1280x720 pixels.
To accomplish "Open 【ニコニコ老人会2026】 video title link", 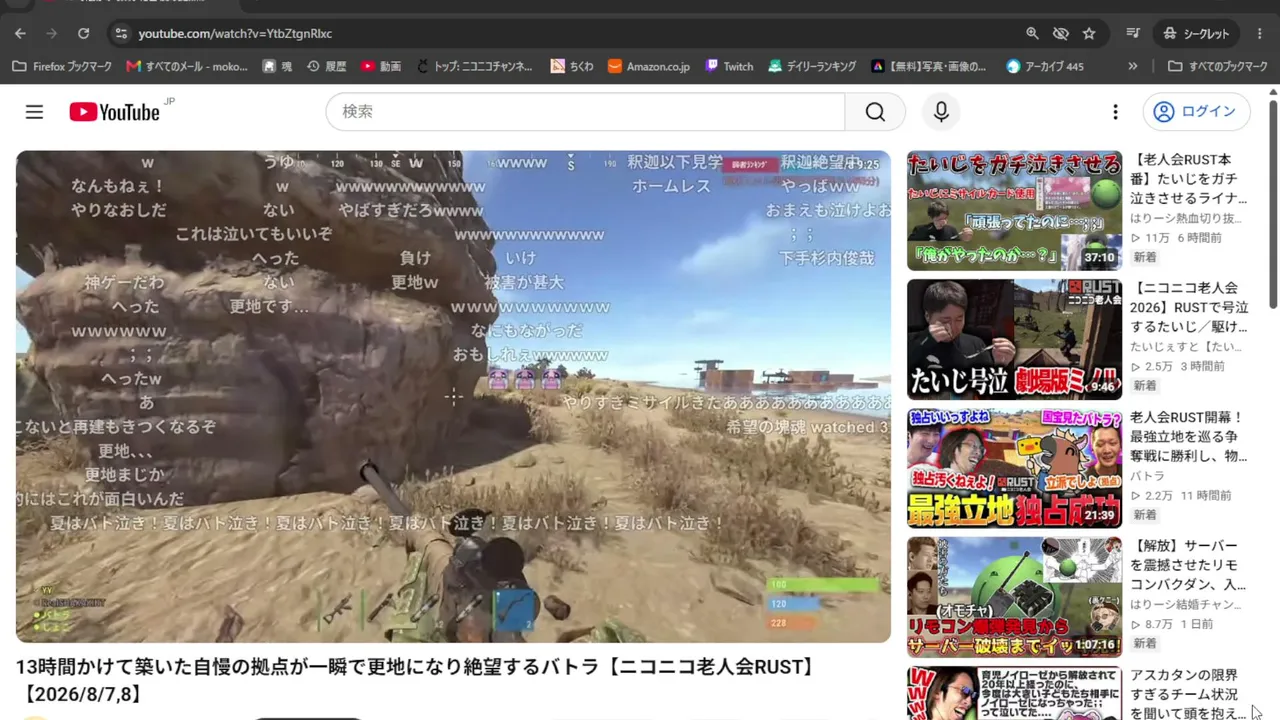I will pos(1190,307).
